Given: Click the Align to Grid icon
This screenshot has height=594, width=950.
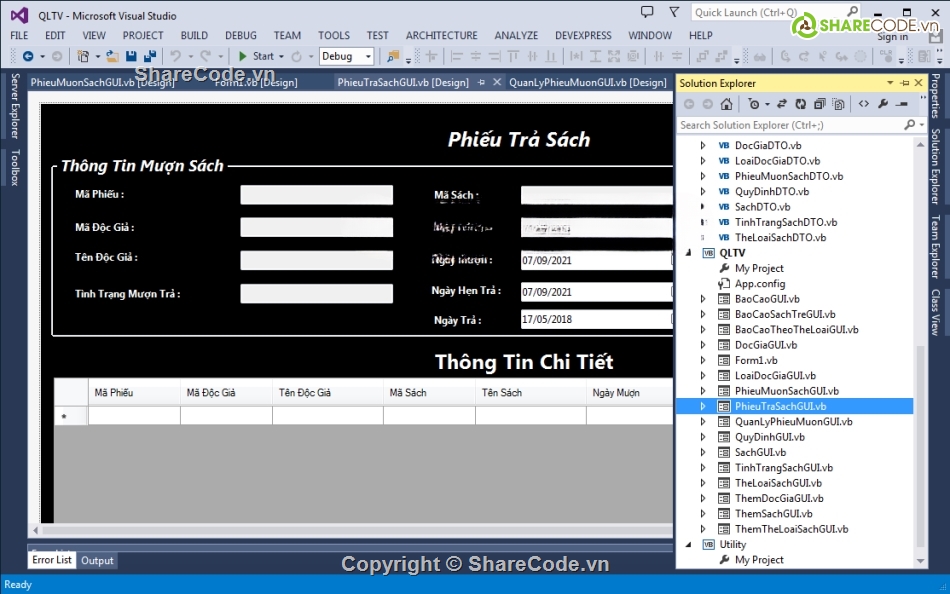Looking at the screenshot, I should point(431,56).
